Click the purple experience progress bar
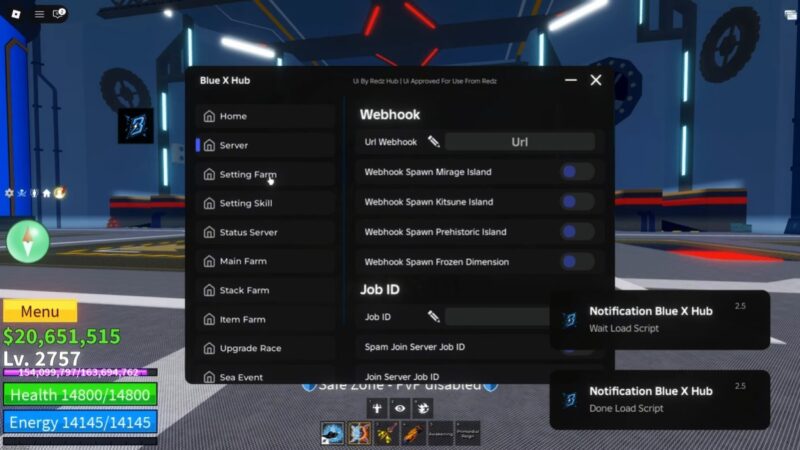 point(80,372)
